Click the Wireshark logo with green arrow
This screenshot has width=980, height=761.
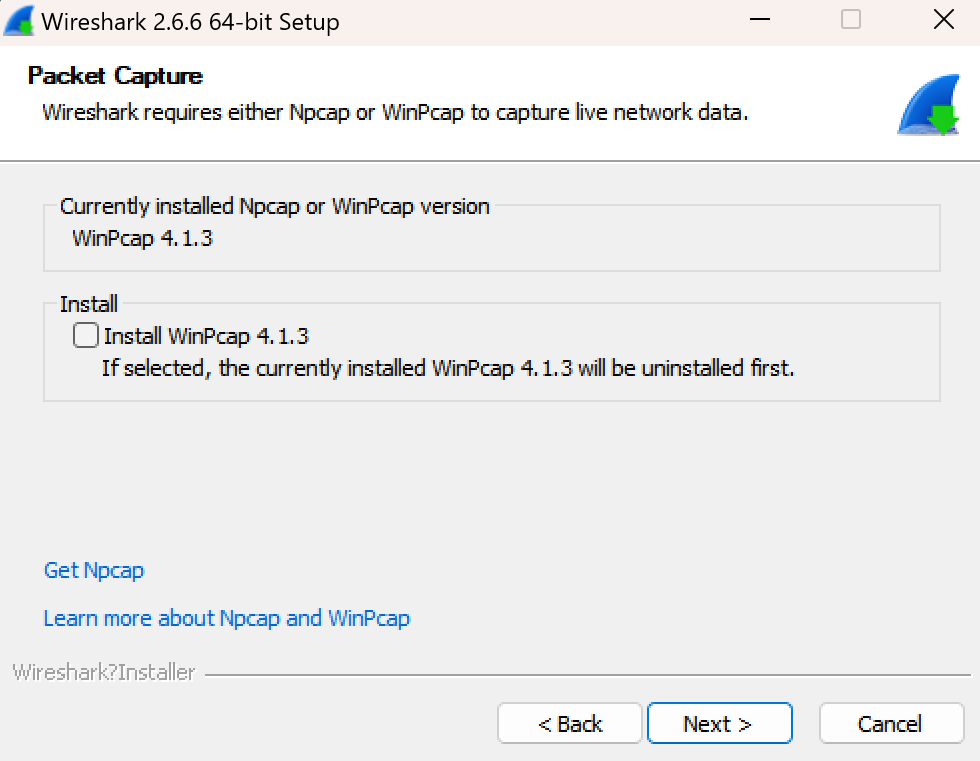[927, 105]
